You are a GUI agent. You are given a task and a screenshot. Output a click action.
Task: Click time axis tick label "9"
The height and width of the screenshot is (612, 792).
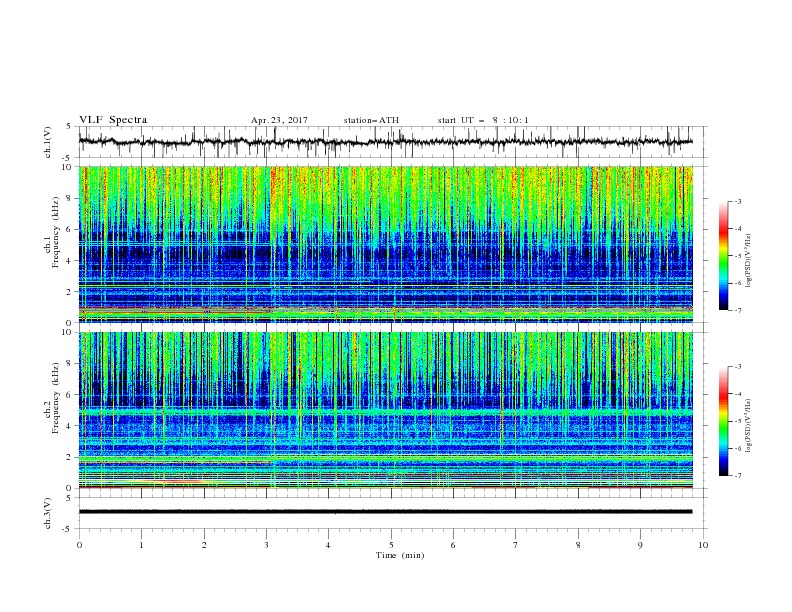(640, 545)
